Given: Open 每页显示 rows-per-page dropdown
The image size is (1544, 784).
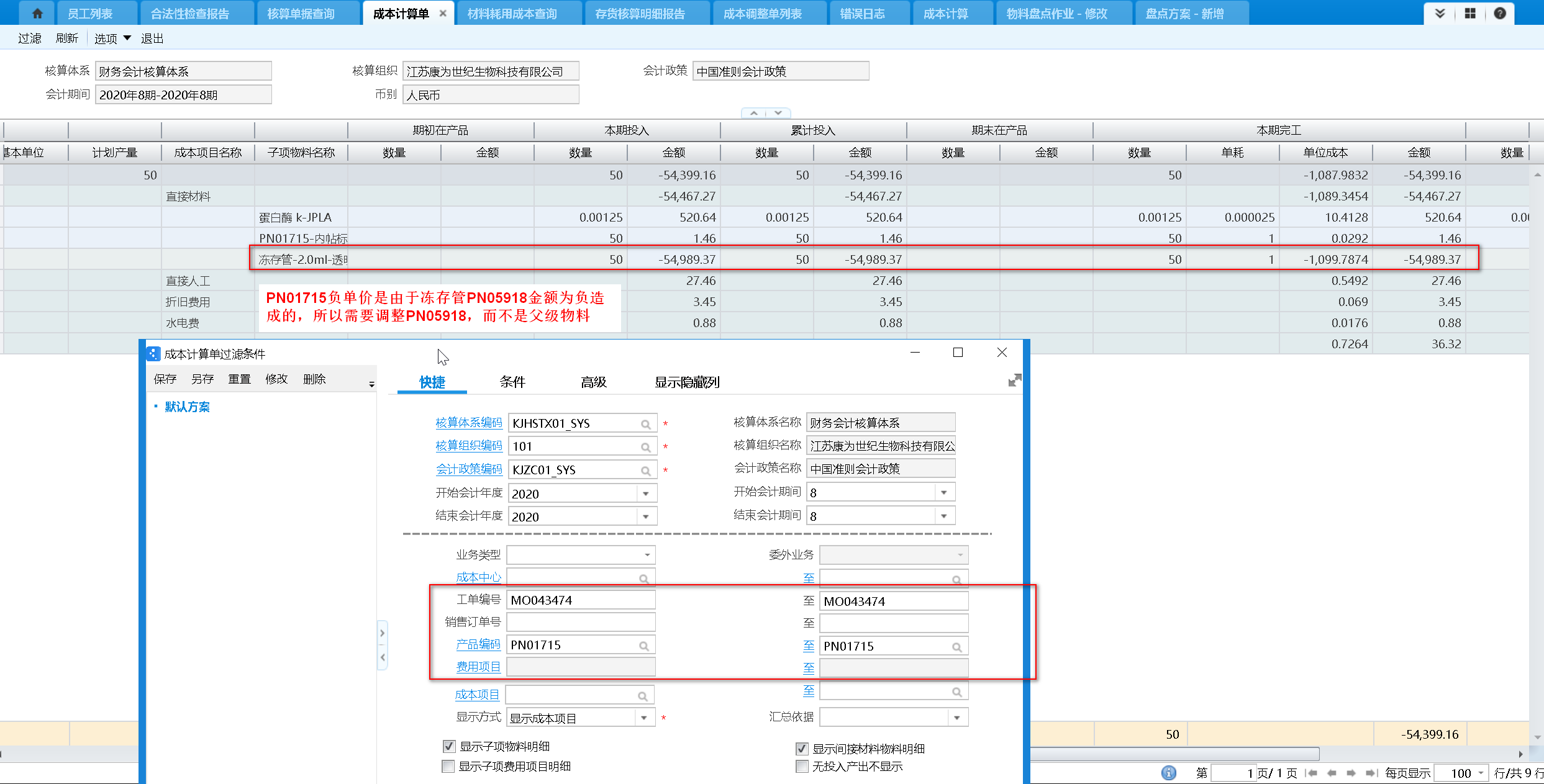Looking at the screenshot, I should click(x=1481, y=773).
